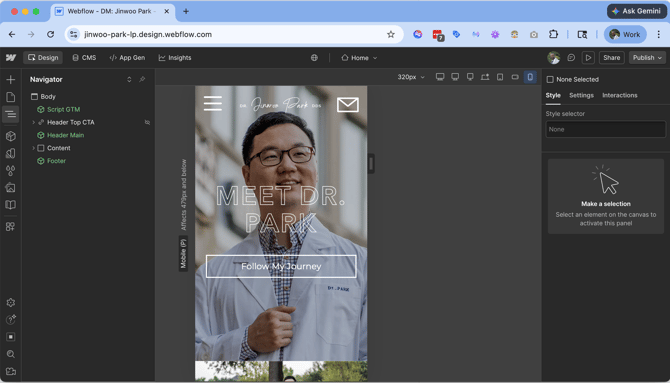This screenshot has height=383, width=670.
Task: Open the Assets image panel
Action: [x=11, y=188]
